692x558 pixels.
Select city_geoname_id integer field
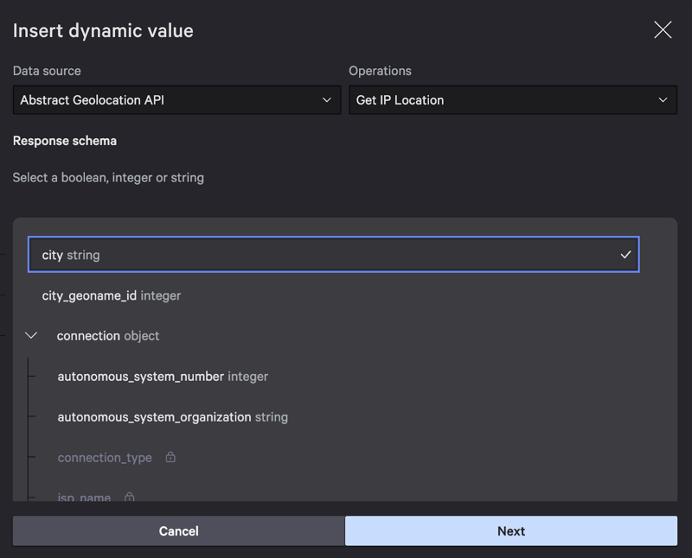(x=111, y=296)
